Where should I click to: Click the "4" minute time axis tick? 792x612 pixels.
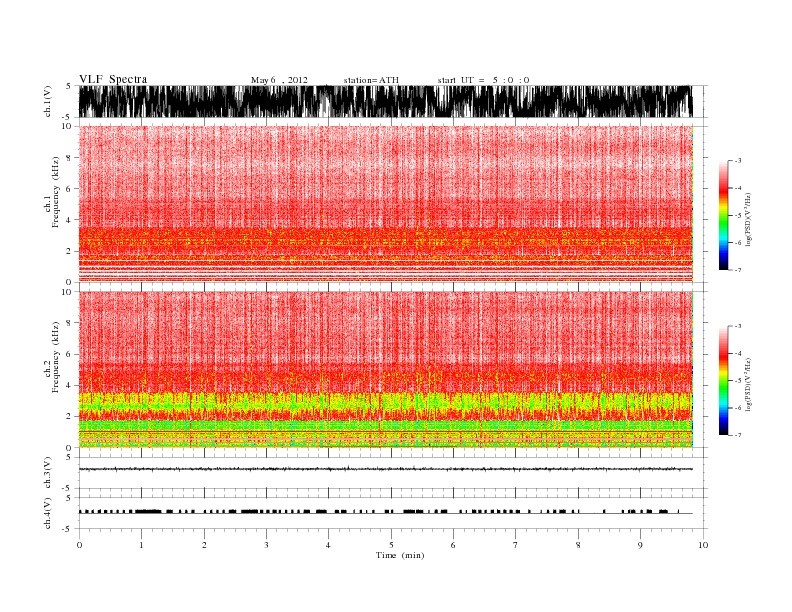[328, 545]
